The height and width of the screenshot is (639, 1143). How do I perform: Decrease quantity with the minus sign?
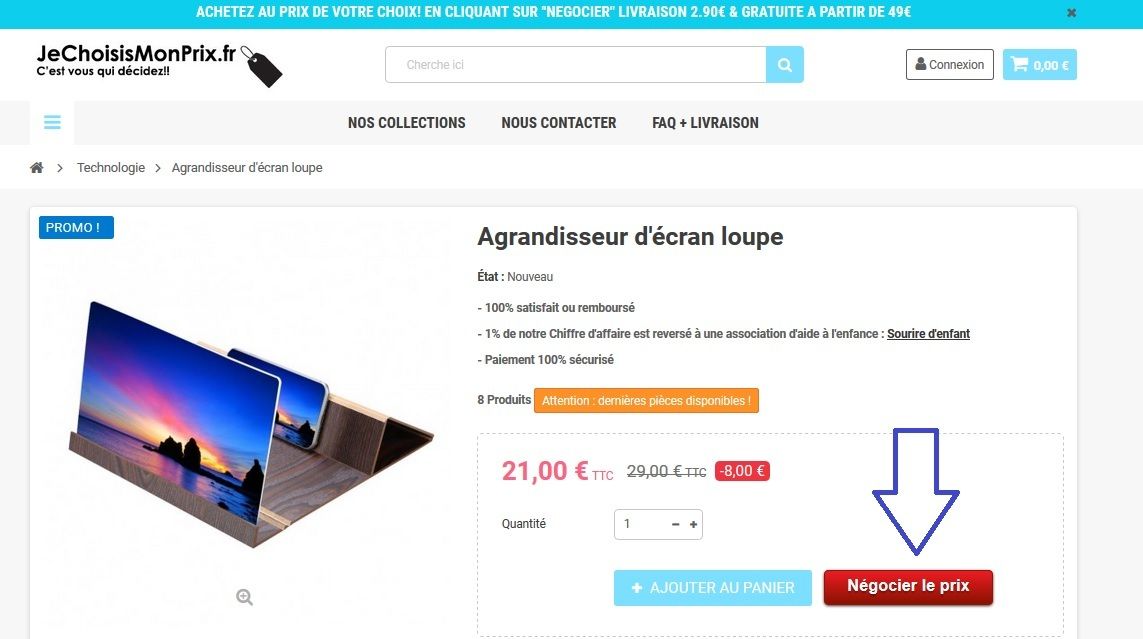click(676, 525)
